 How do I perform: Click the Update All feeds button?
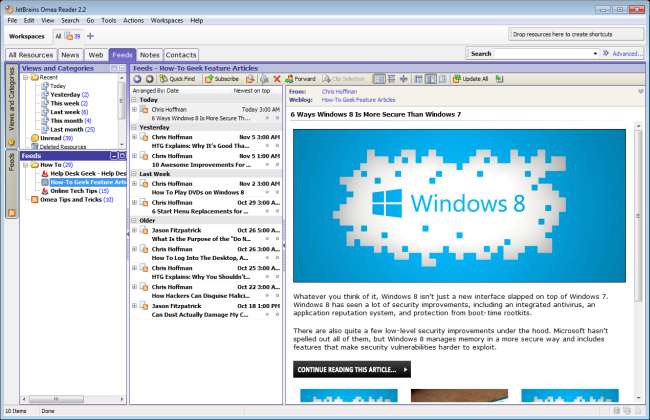click(x=471, y=79)
